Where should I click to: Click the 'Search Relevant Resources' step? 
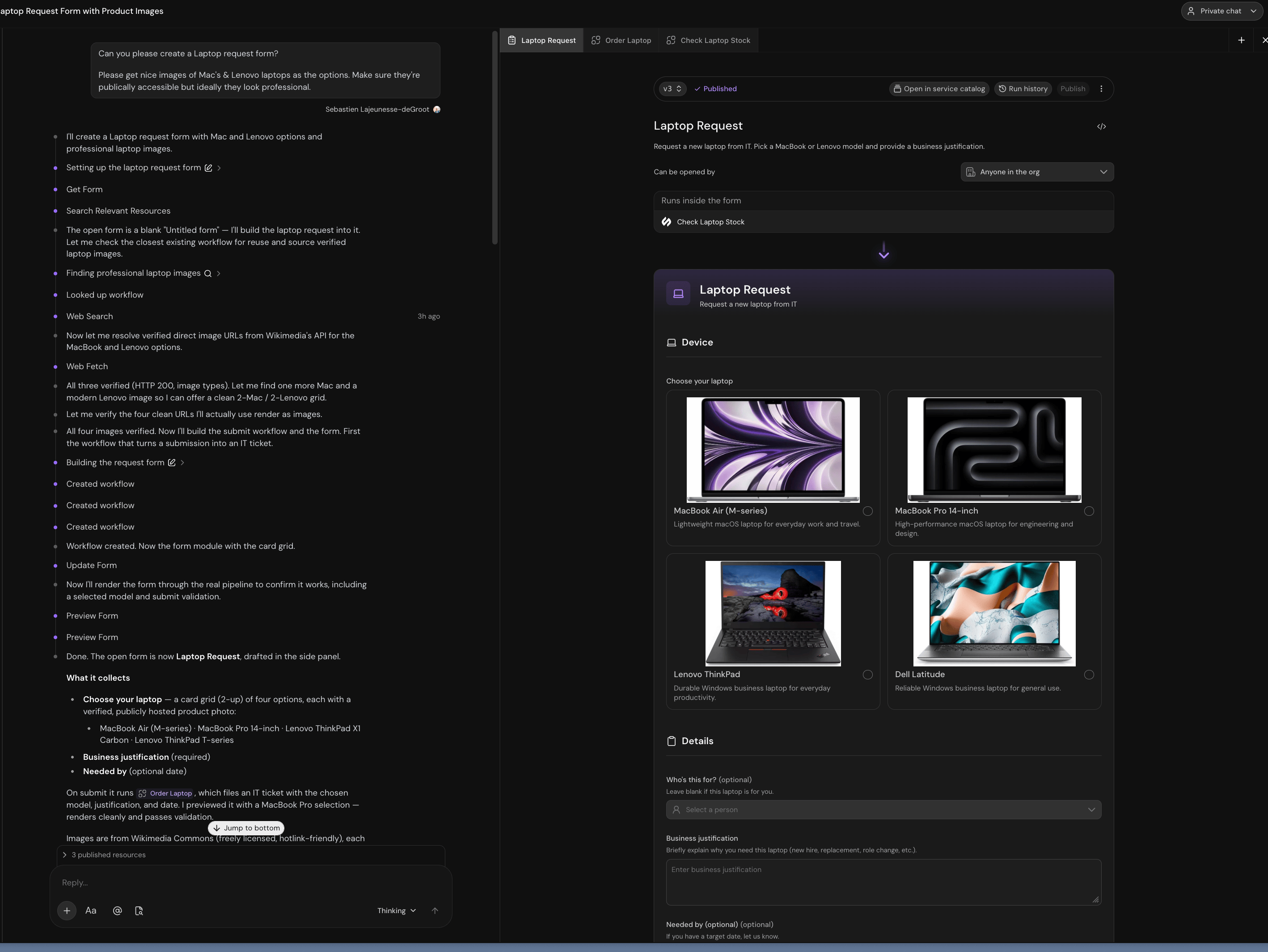pos(118,211)
